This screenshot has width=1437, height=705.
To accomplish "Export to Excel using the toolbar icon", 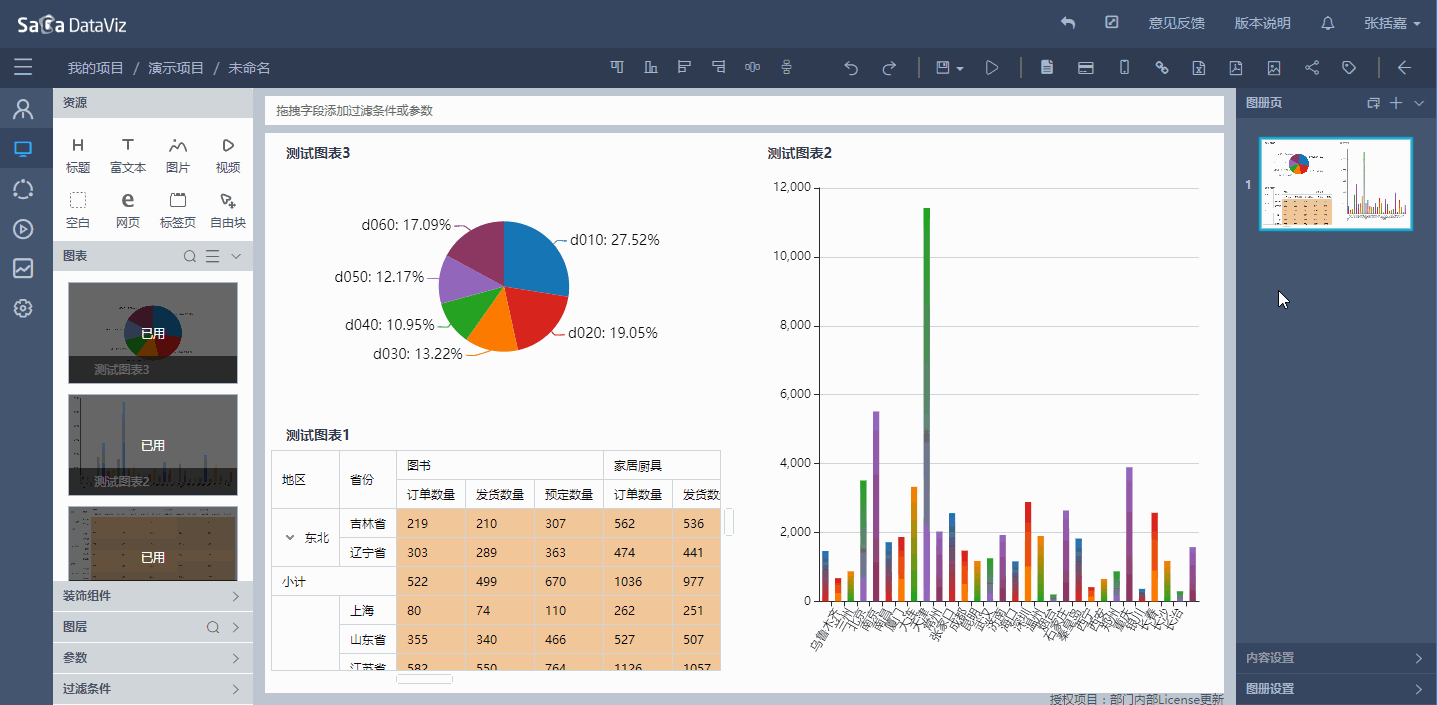I will click(x=1198, y=68).
